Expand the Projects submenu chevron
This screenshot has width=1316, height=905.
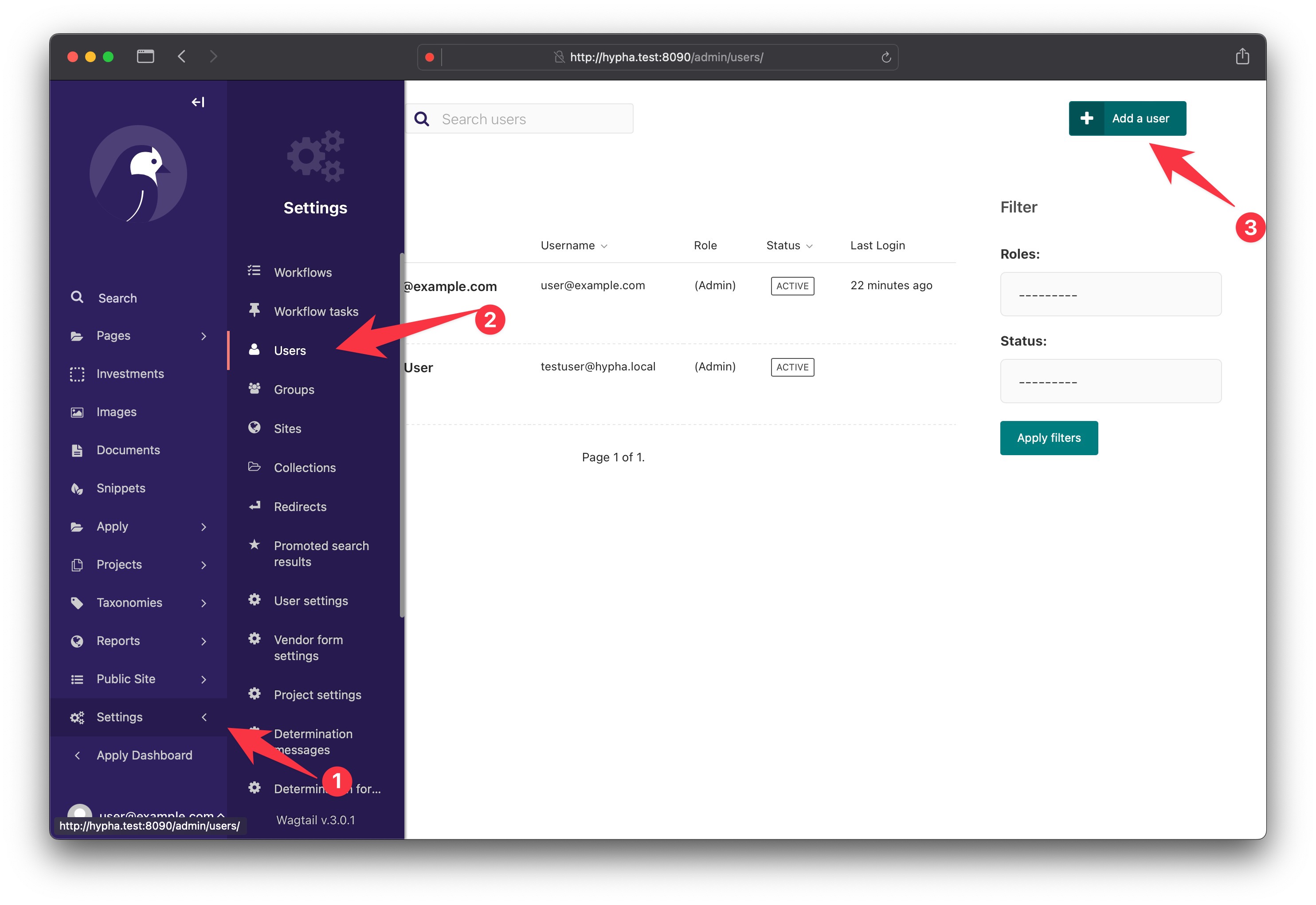(x=204, y=565)
